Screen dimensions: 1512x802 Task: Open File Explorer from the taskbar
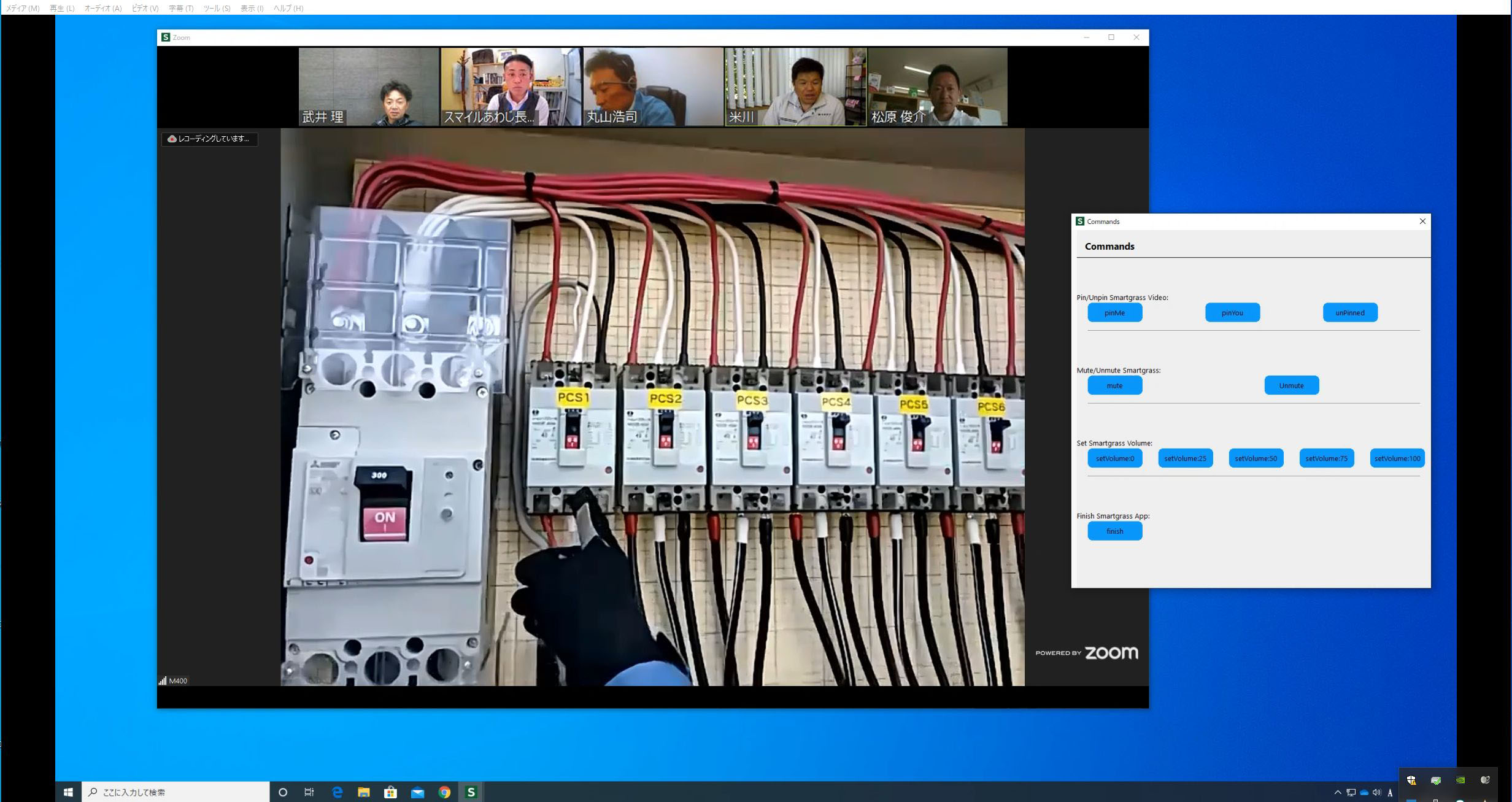[x=364, y=792]
